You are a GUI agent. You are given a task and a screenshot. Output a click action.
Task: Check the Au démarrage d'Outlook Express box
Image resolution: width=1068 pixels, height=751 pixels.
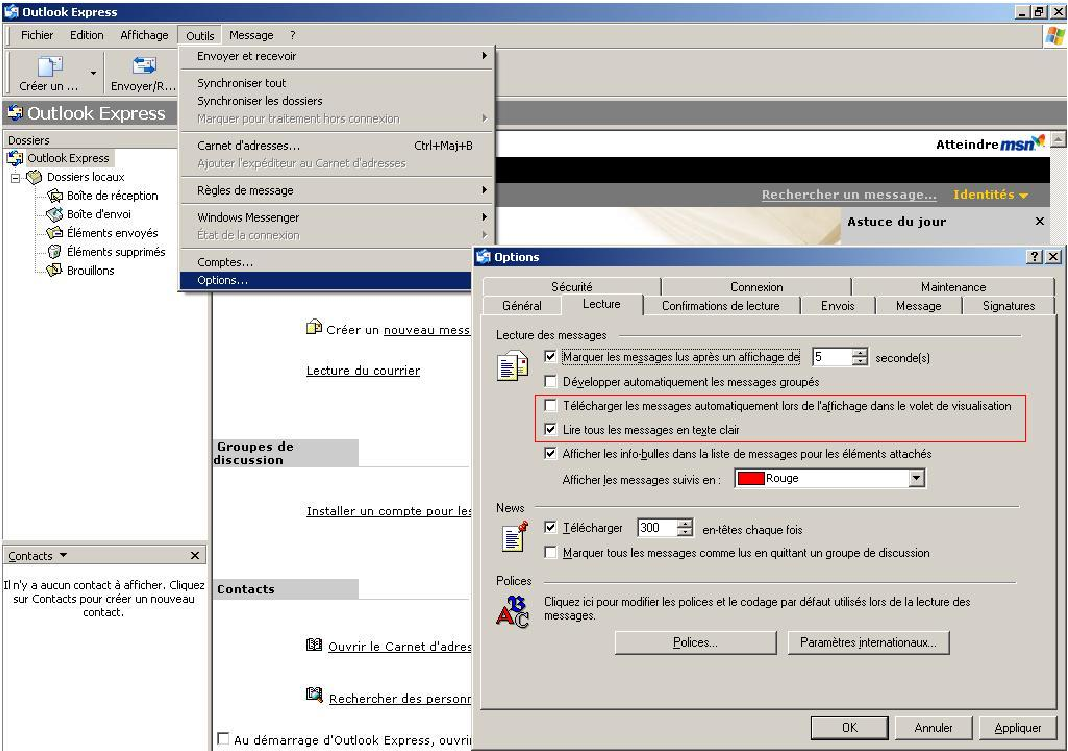coord(223,739)
